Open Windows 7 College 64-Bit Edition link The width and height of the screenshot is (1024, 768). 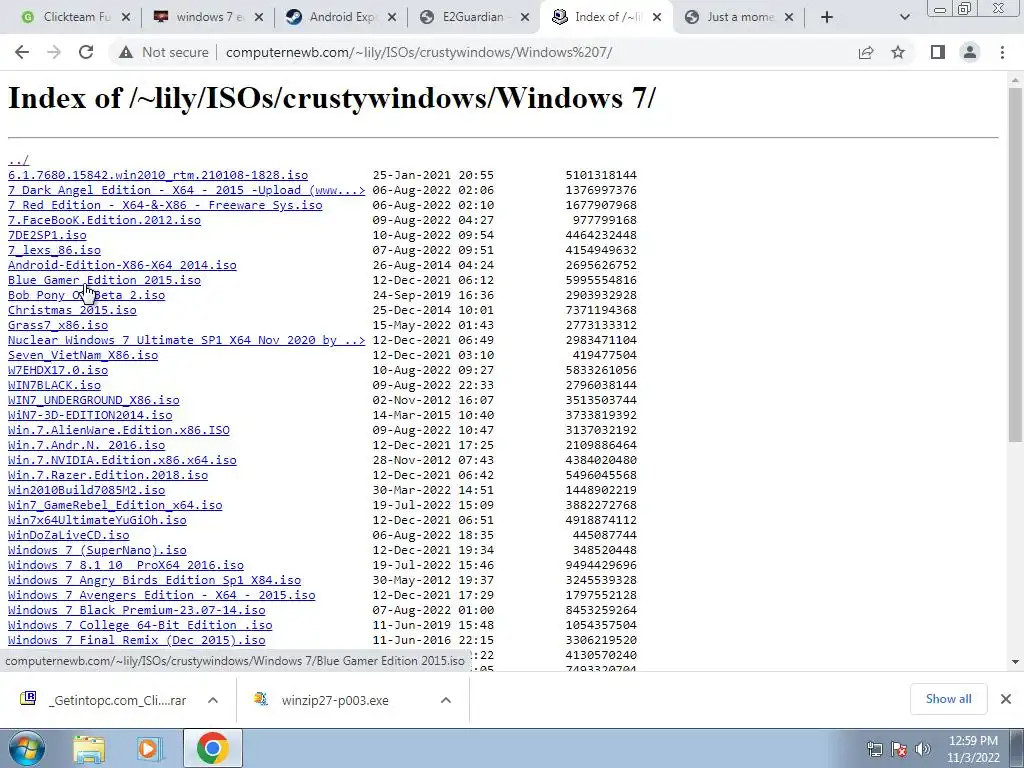[x=140, y=626]
